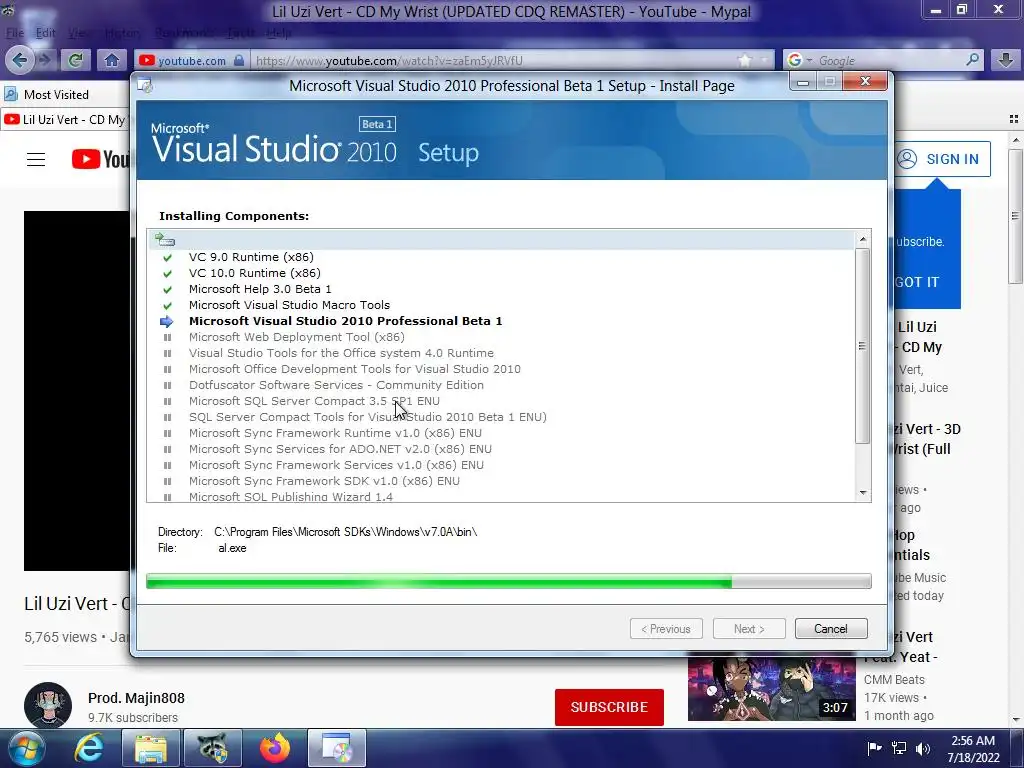
Task: Click the YouTube SIGN IN button
Action: pos(941,159)
